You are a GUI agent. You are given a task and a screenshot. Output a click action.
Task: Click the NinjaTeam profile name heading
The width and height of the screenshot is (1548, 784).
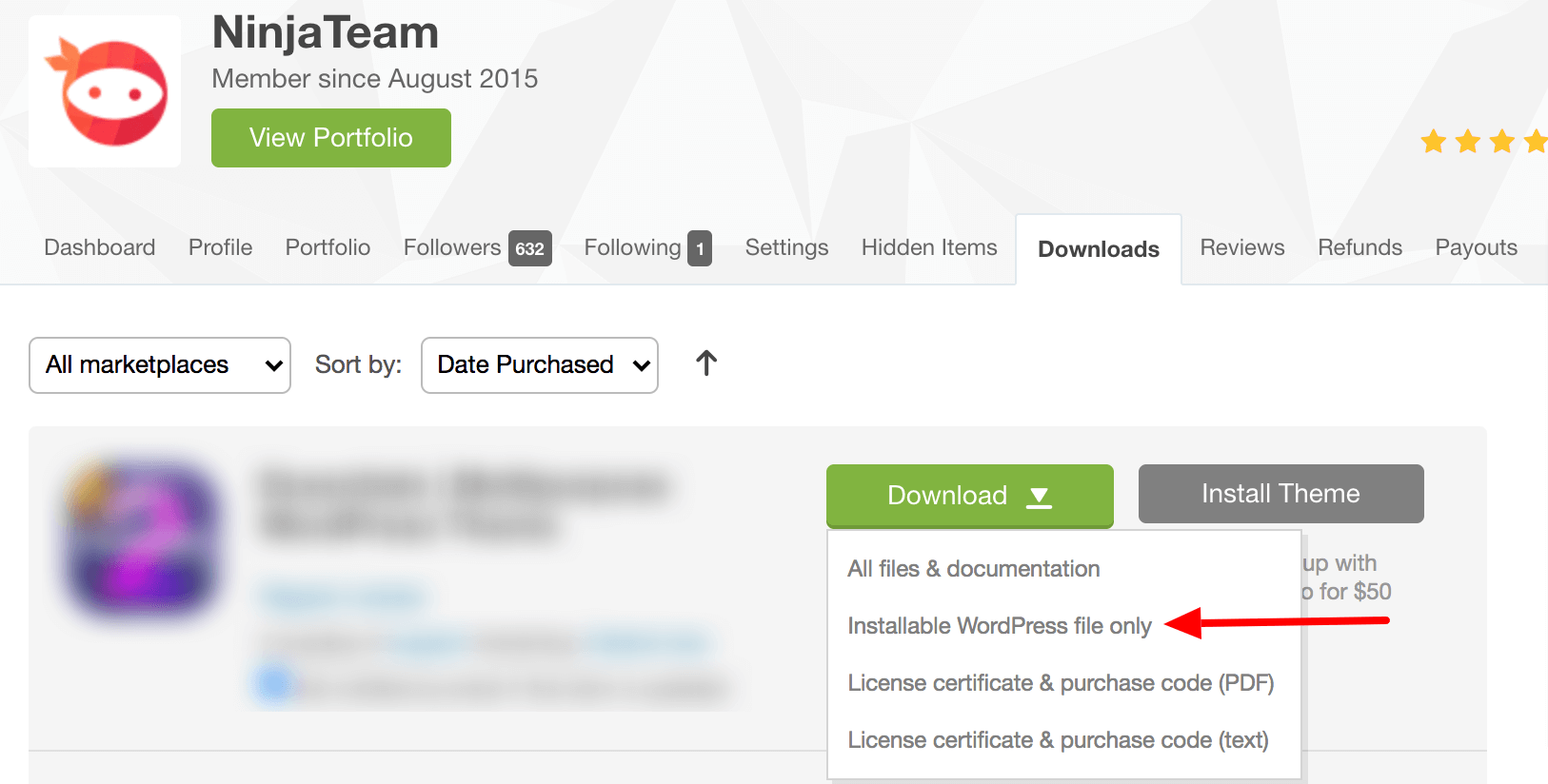click(x=326, y=32)
